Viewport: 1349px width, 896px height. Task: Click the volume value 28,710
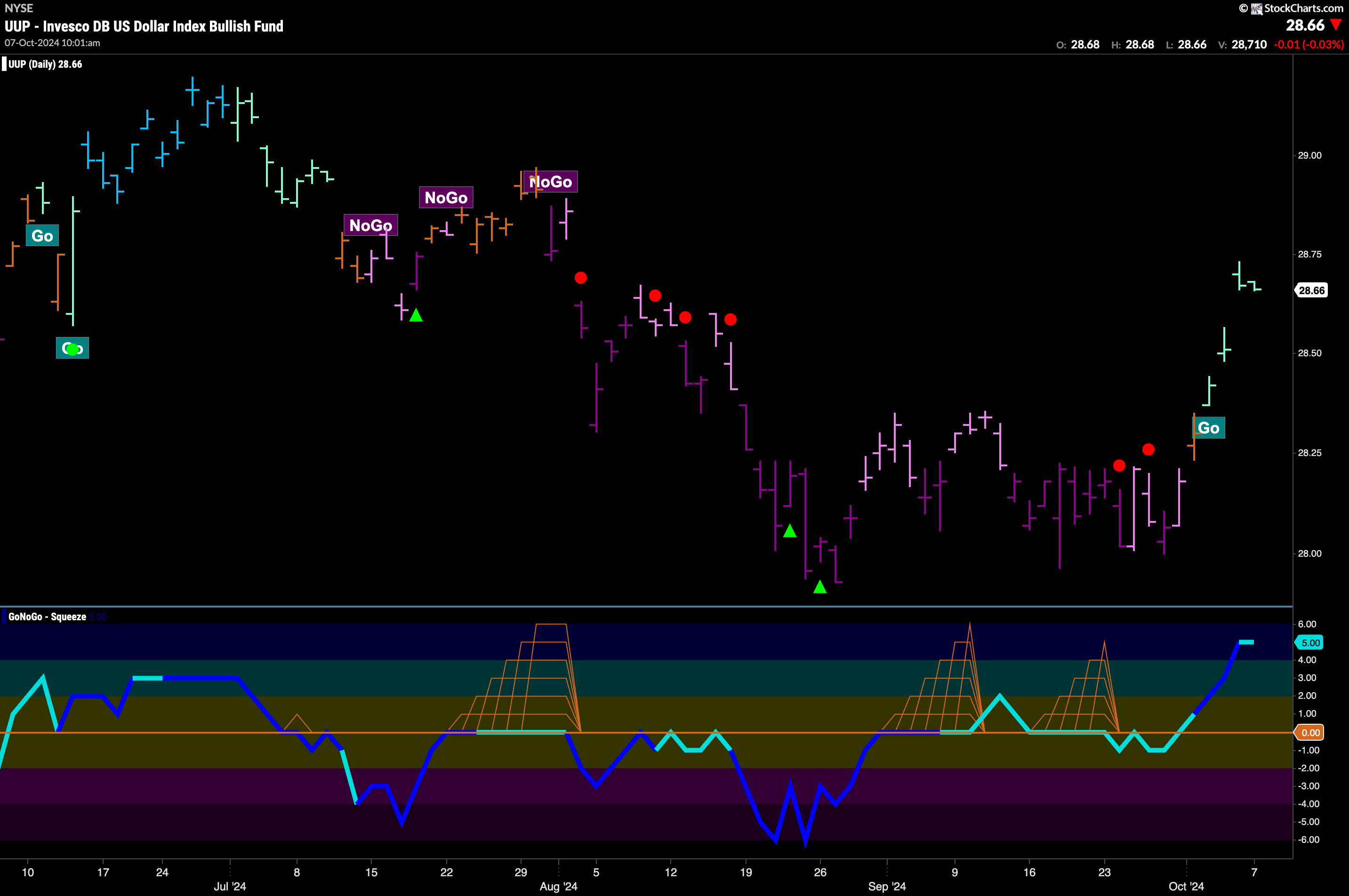pos(1249,45)
